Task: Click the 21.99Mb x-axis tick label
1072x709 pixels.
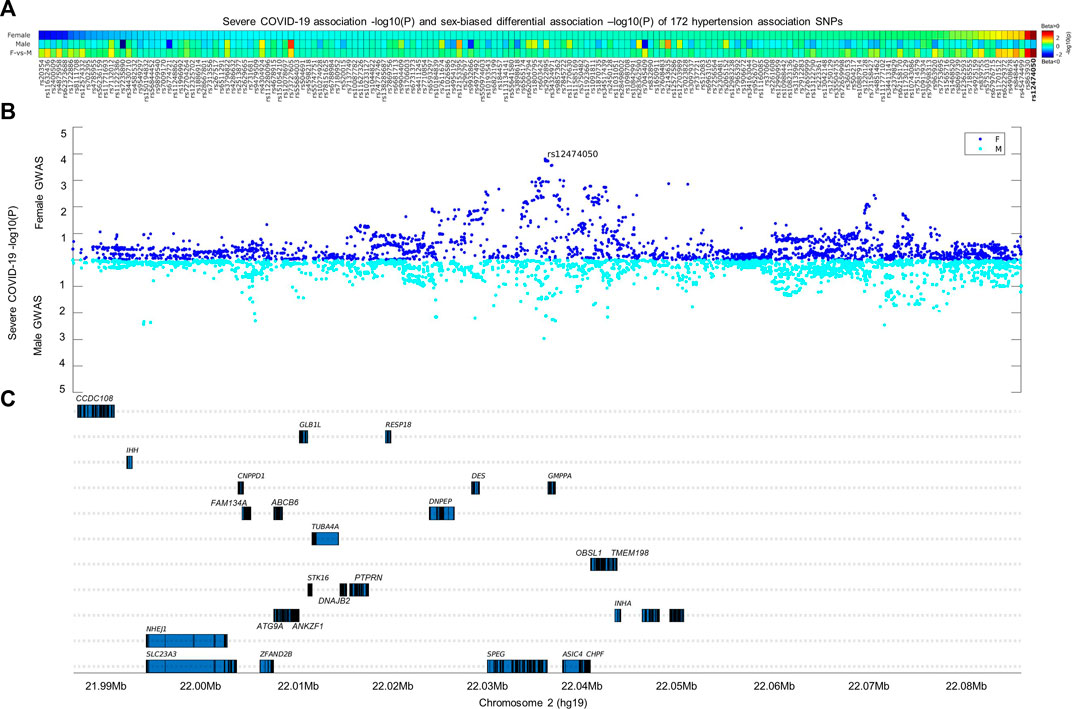Action: (107, 686)
